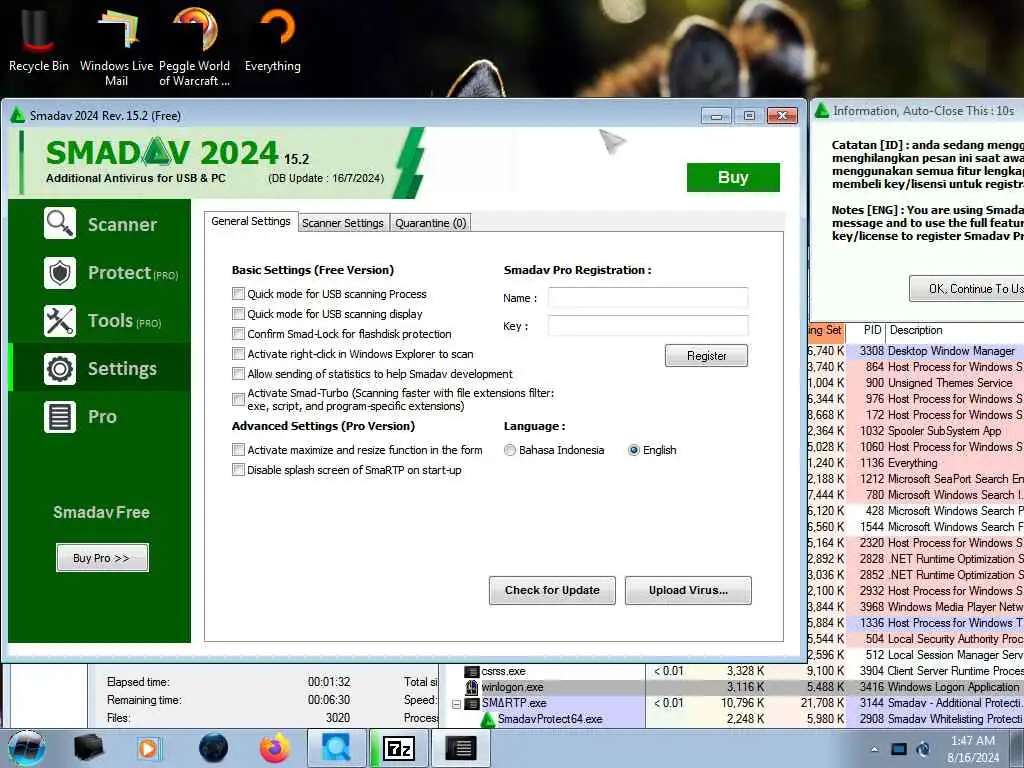Toggle Allow sending of statistics checkbox
This screenshot has width=1024, height=768.
(238, 374)
